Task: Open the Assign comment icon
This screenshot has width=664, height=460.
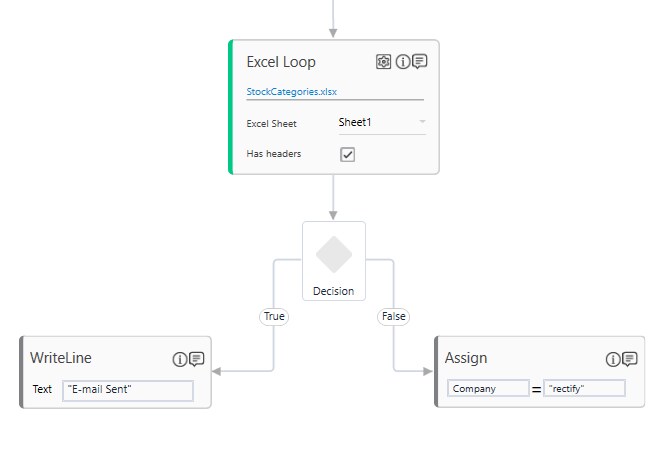Action: 630,359
